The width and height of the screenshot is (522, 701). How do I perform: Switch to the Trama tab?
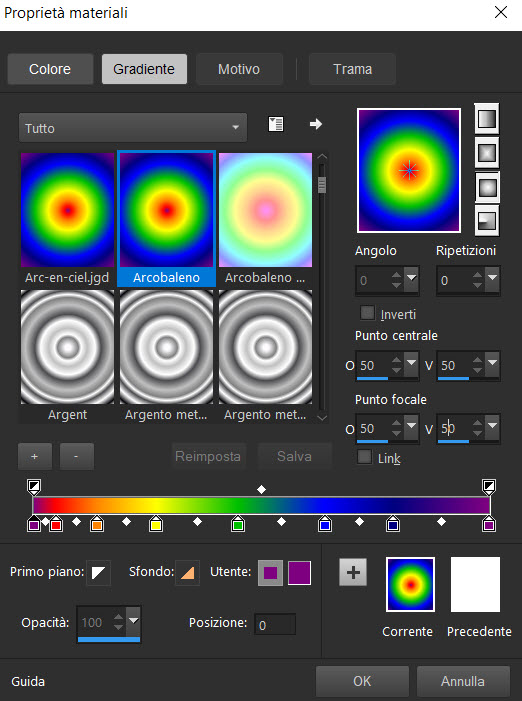click(352, 69)
